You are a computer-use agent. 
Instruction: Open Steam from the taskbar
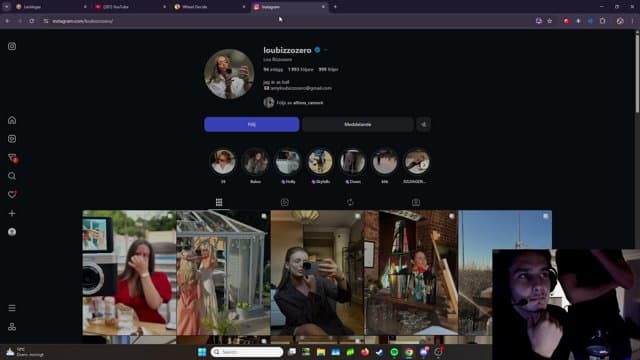coord(379,352)
